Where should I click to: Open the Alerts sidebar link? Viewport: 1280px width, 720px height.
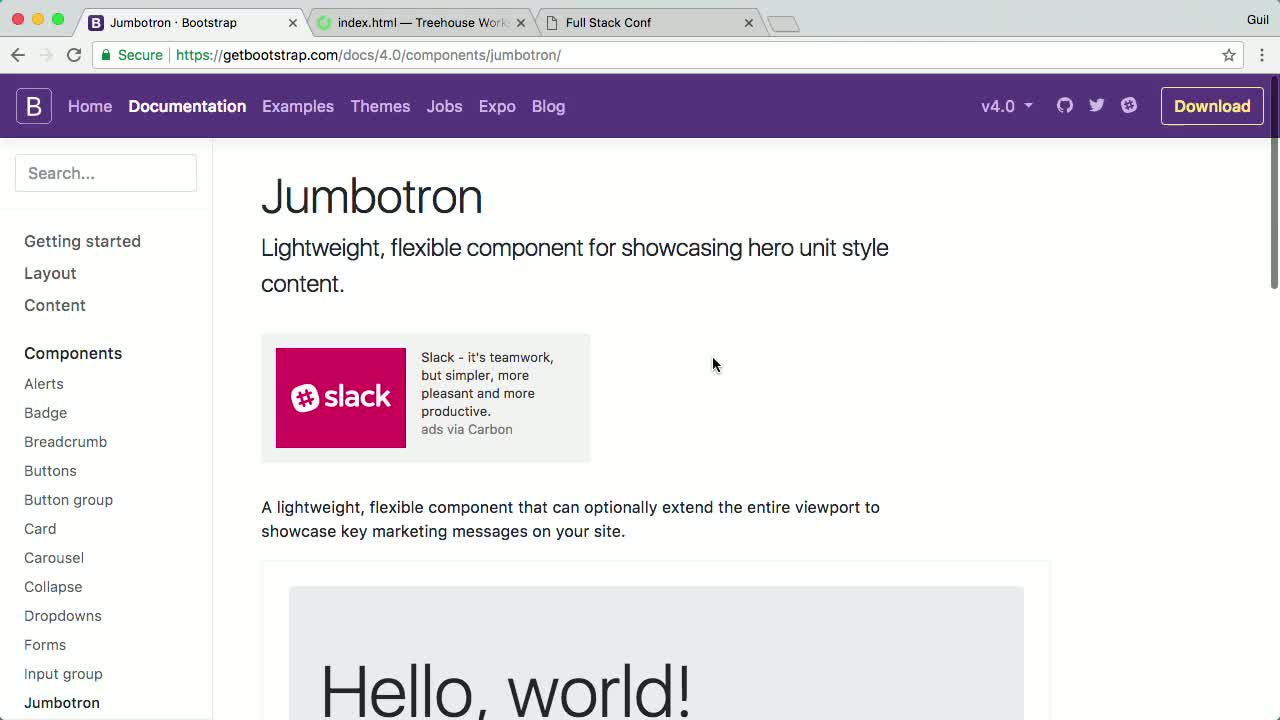[44, 384]
